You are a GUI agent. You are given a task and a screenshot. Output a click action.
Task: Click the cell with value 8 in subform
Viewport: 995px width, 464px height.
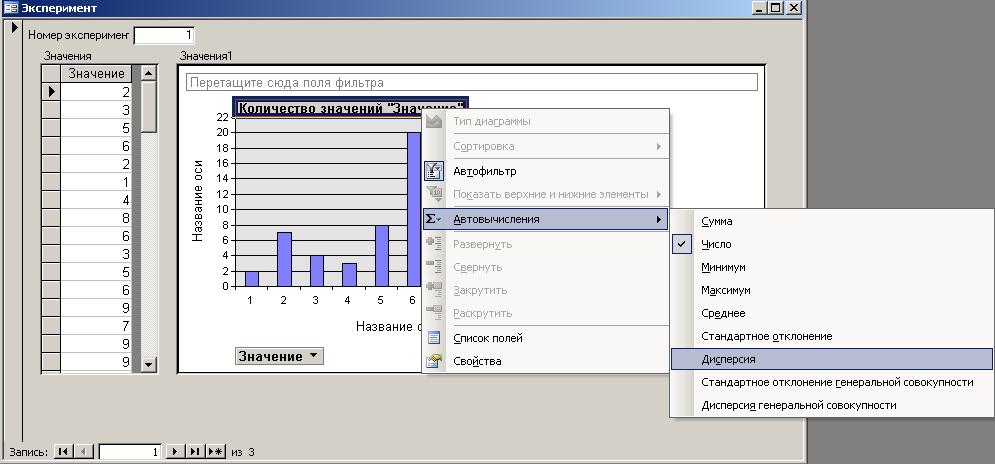96,218
